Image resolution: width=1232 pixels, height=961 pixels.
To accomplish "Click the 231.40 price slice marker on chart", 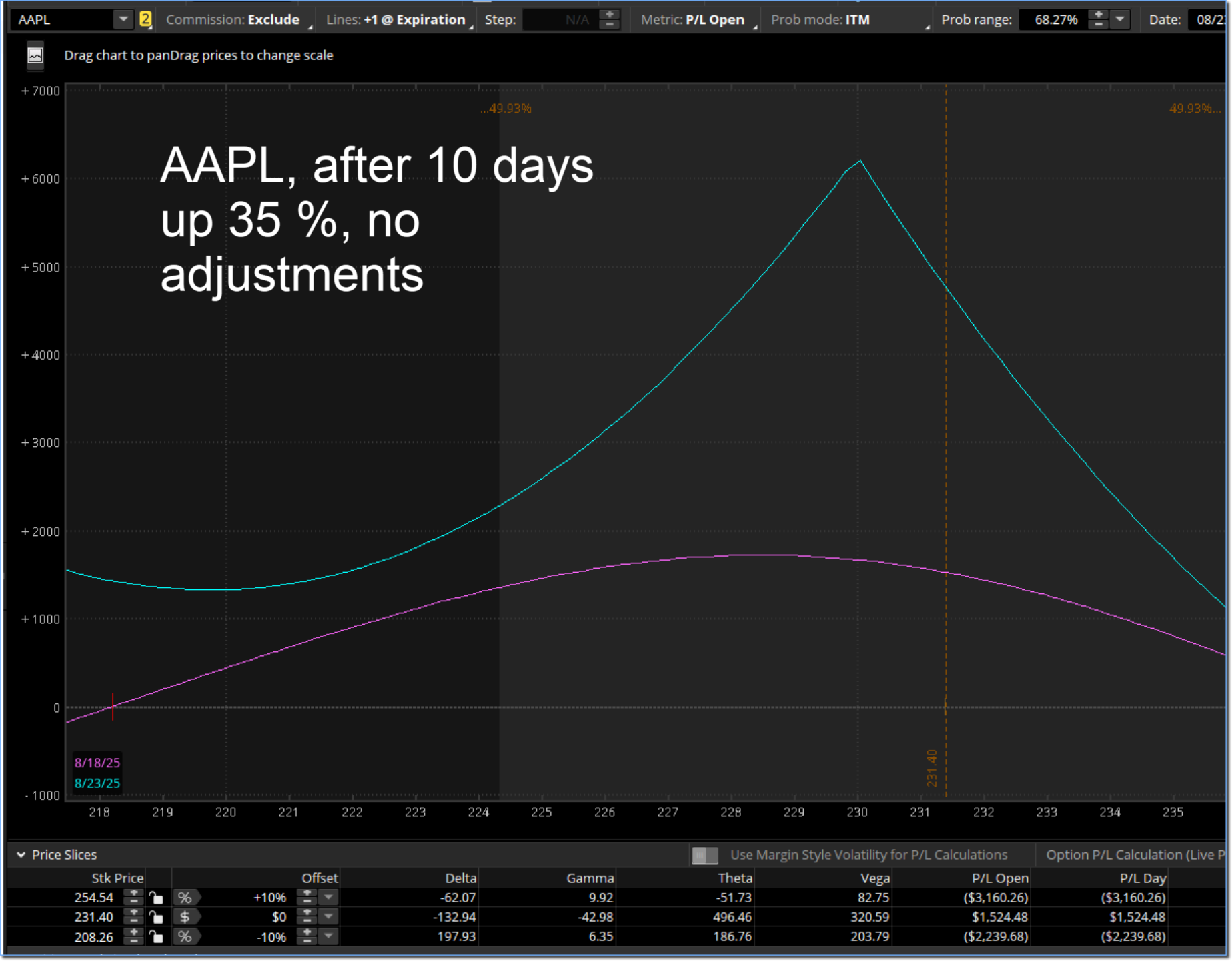I will tap(932, 768).
